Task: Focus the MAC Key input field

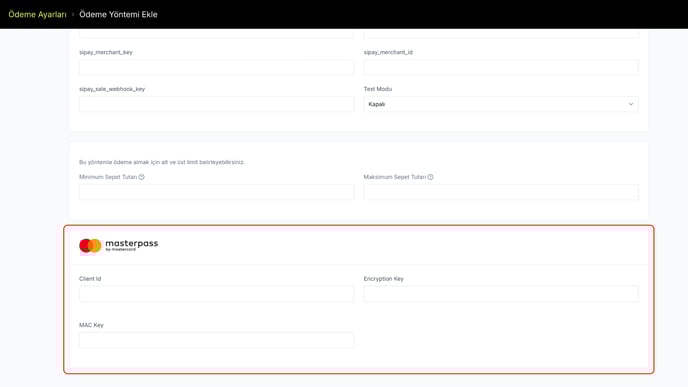Action: 216,340
